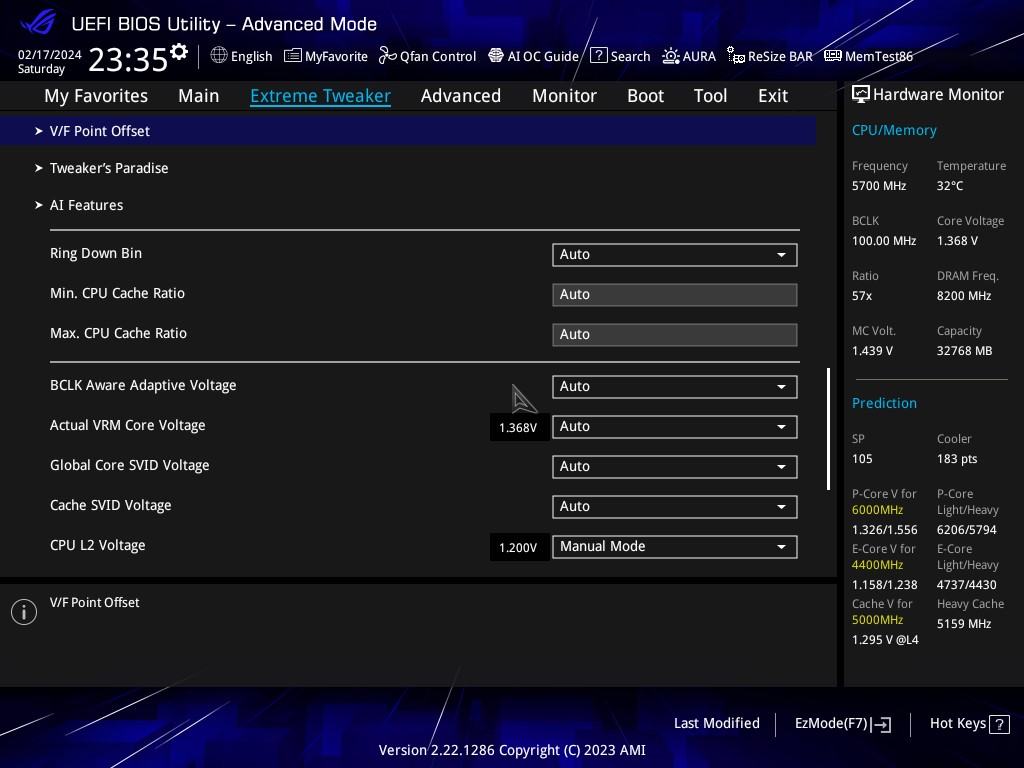Click the Qfan Control fan icon
Image resolution: width=1024 pixels, height=768 pixels.
pos(387,56)
